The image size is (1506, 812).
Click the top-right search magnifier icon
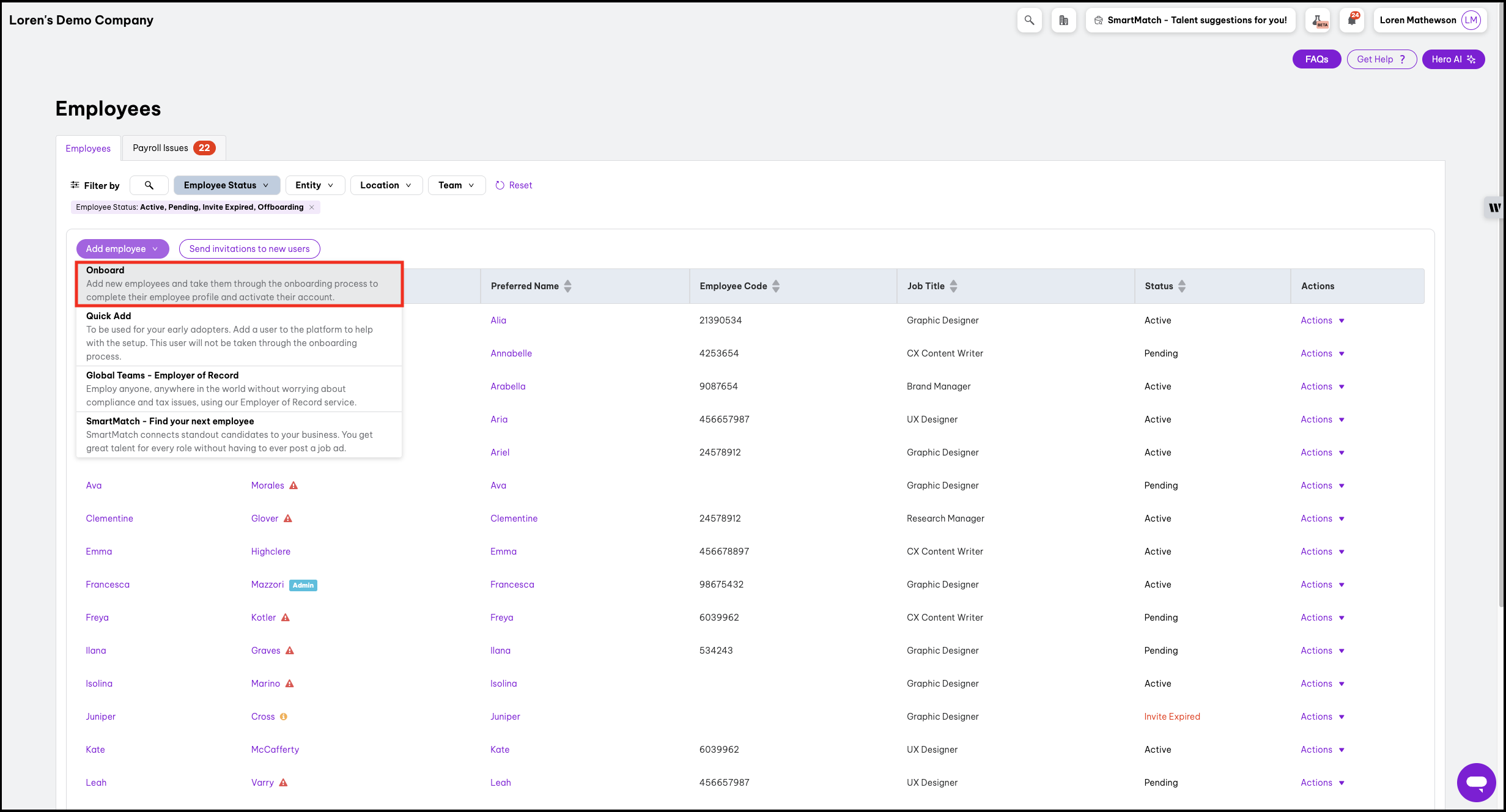[1029, 20]
